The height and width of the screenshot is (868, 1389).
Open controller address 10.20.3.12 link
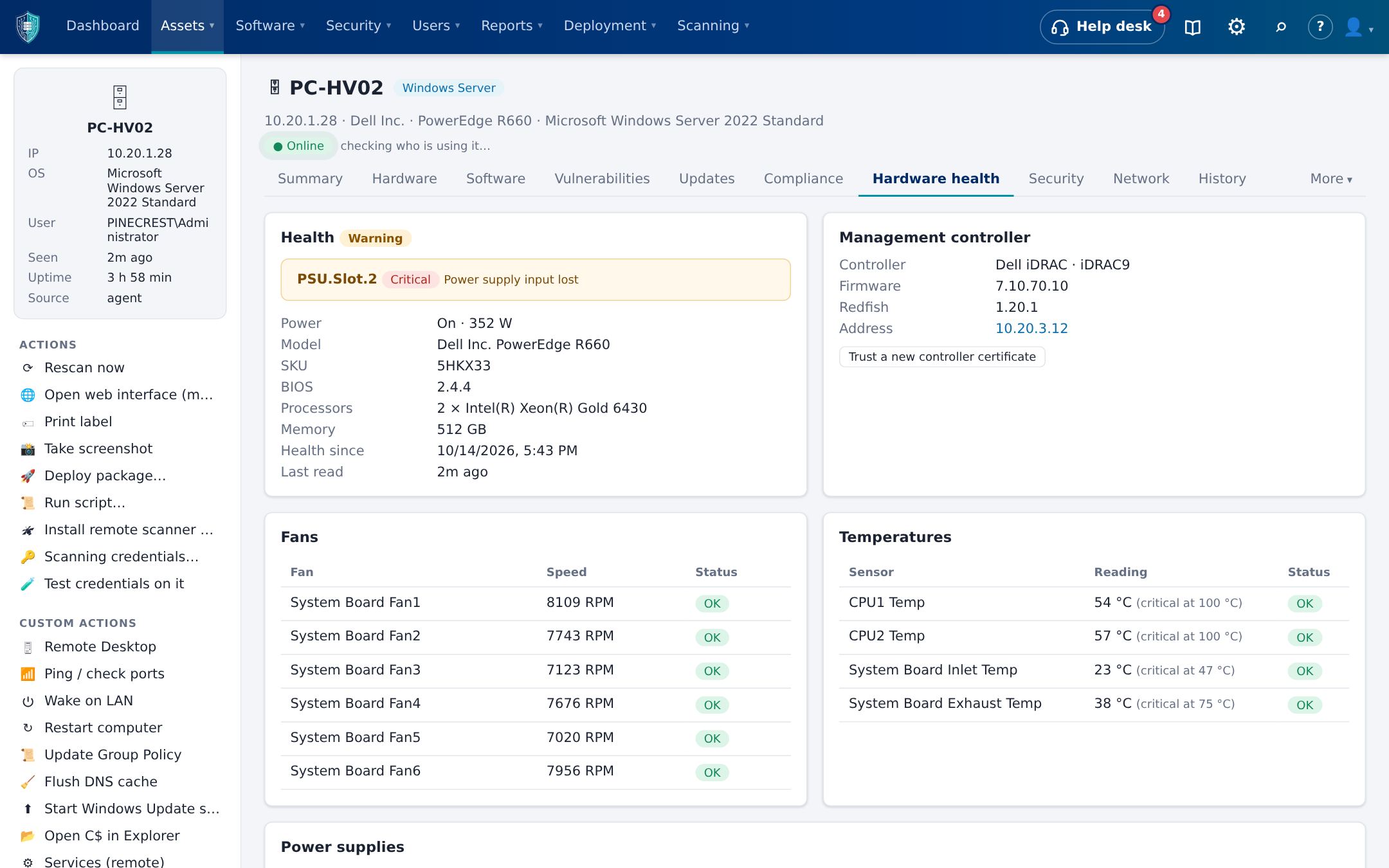pos(1031,329)
